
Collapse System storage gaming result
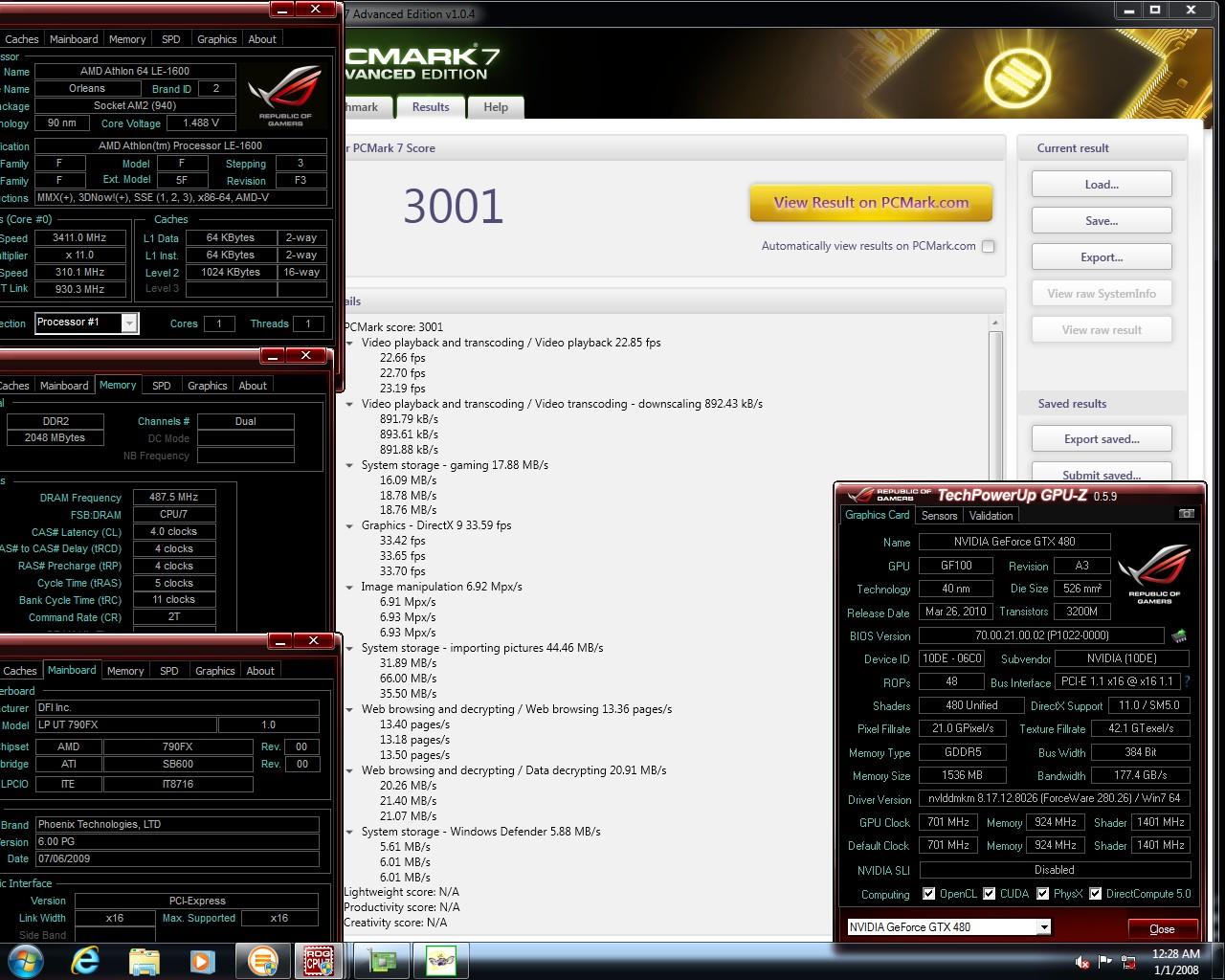point(349,465)
